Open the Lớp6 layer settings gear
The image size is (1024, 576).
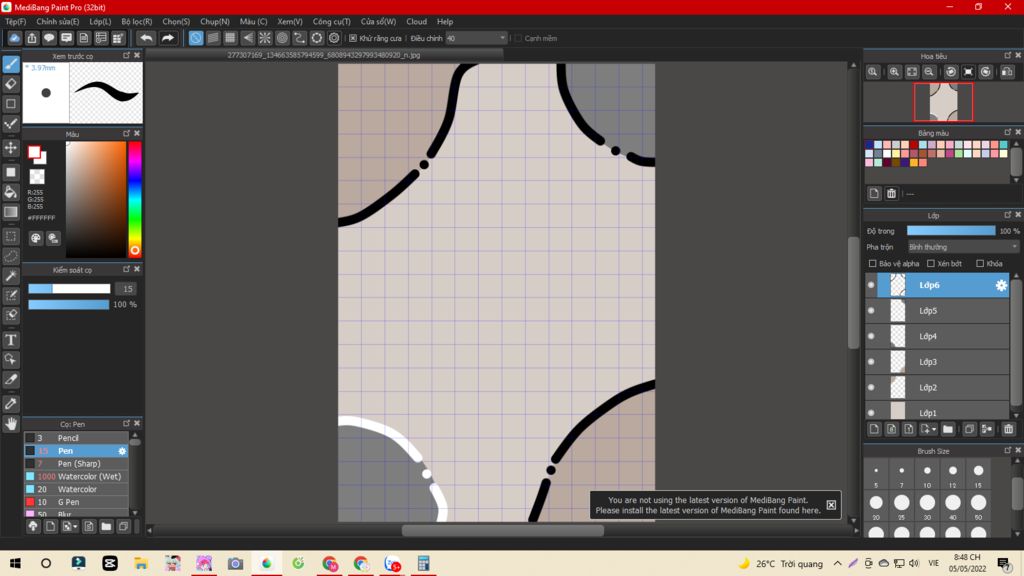pos(1001,285)
